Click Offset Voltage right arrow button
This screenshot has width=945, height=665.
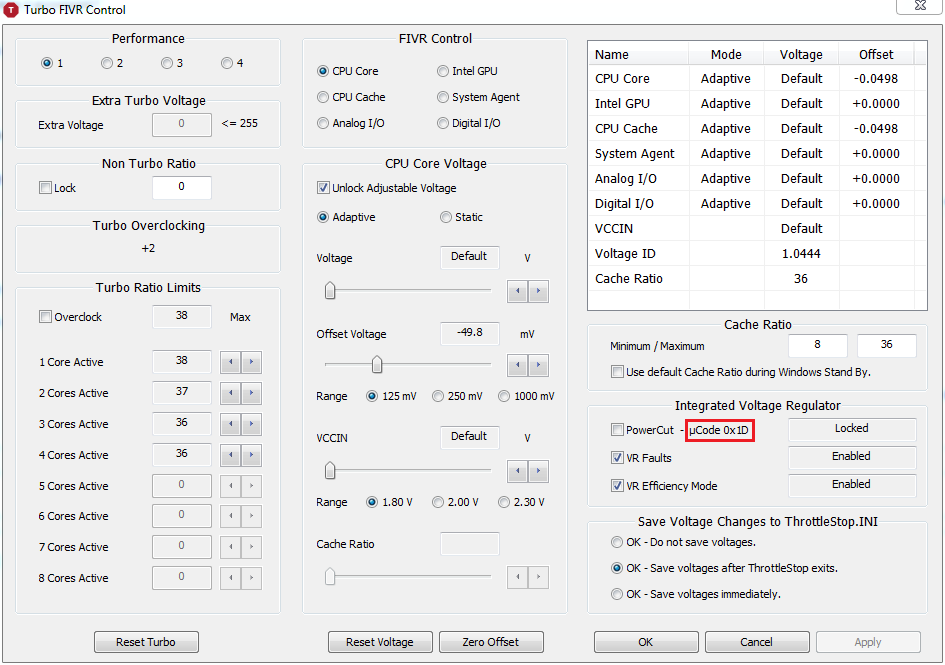[x=538, y=365]
